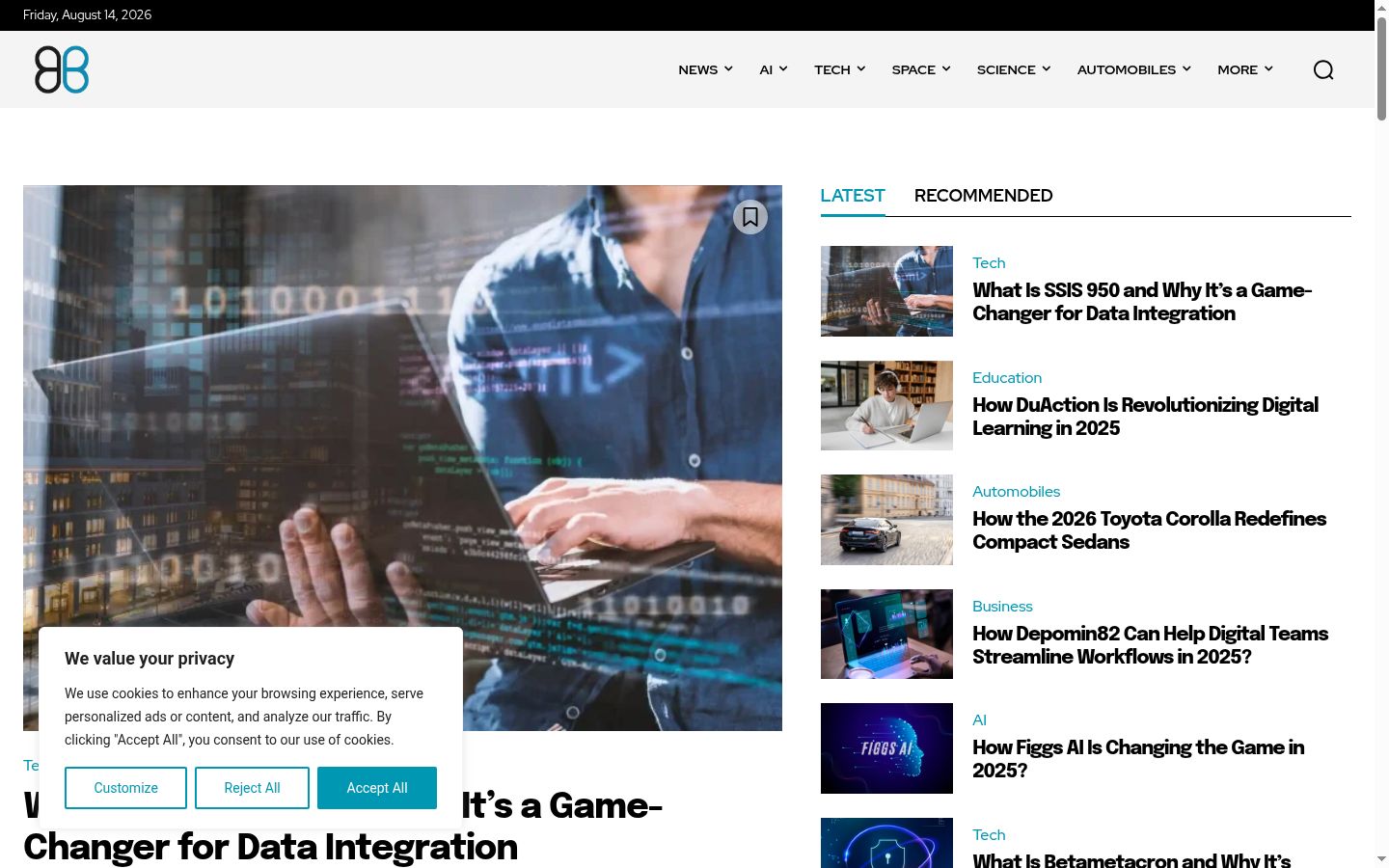The width and height of the screenshot is (1389, 868).
Task: Read the Figgs AI article
Action: pos(1138,759)
